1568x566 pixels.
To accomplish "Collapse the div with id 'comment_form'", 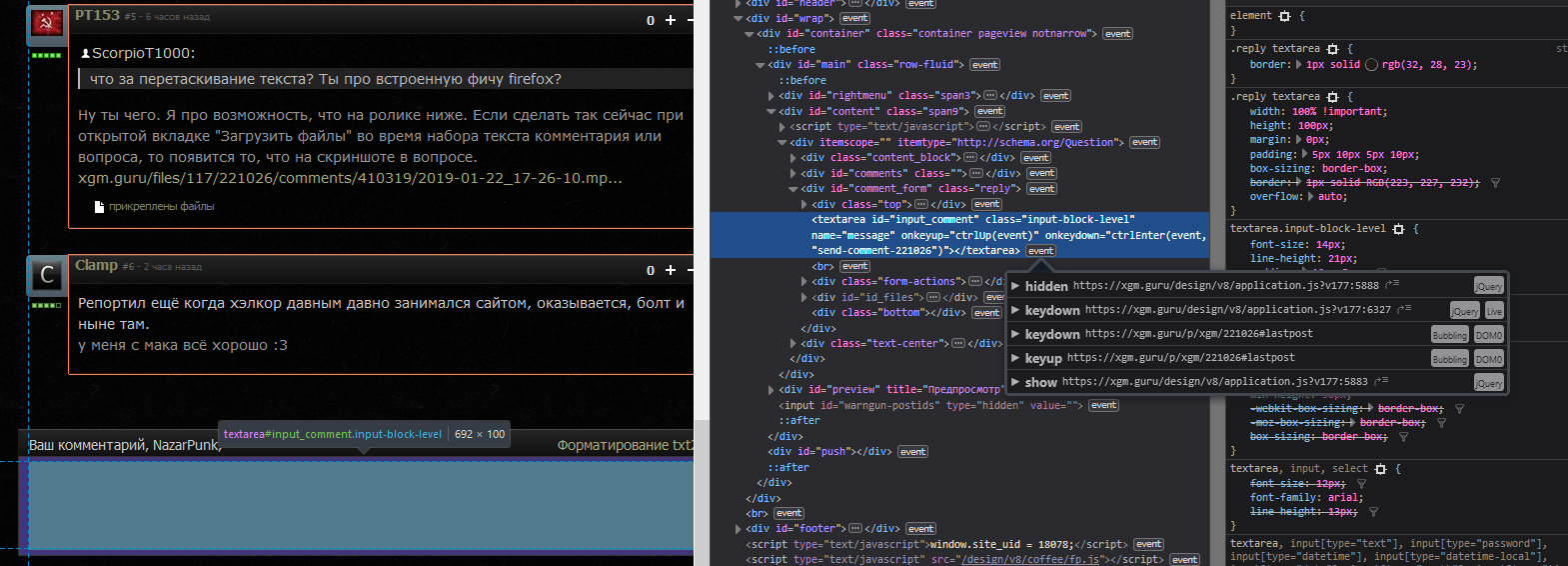I will 793,188.
